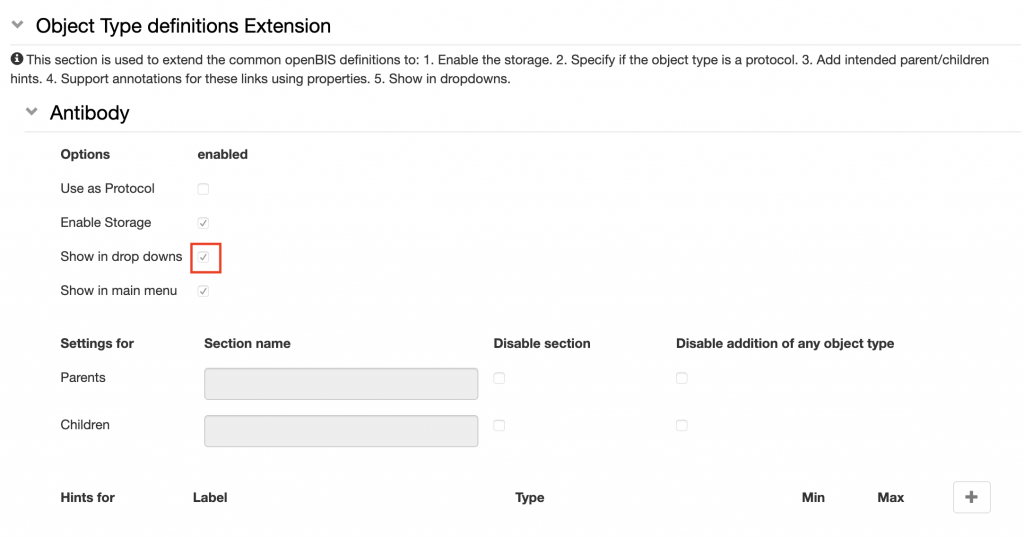Collapse the Antibody section chevron

[31, 112]
